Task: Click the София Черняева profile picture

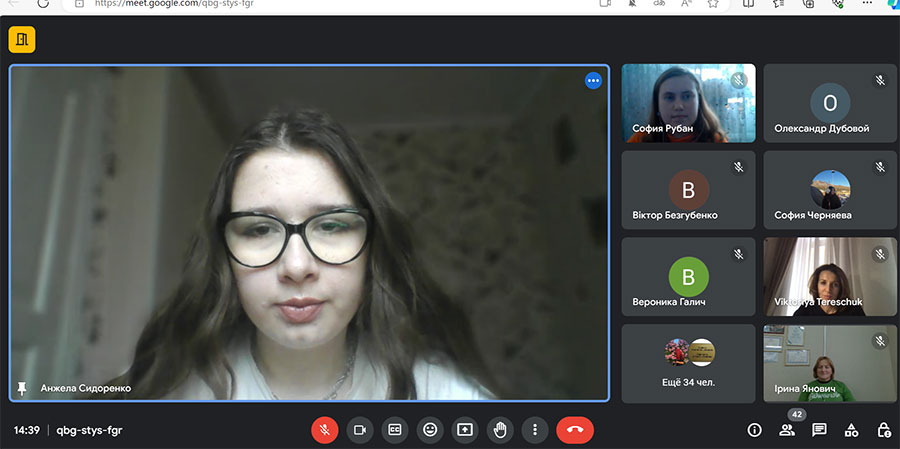Action: pyautogui.click(x=830, y=189)
